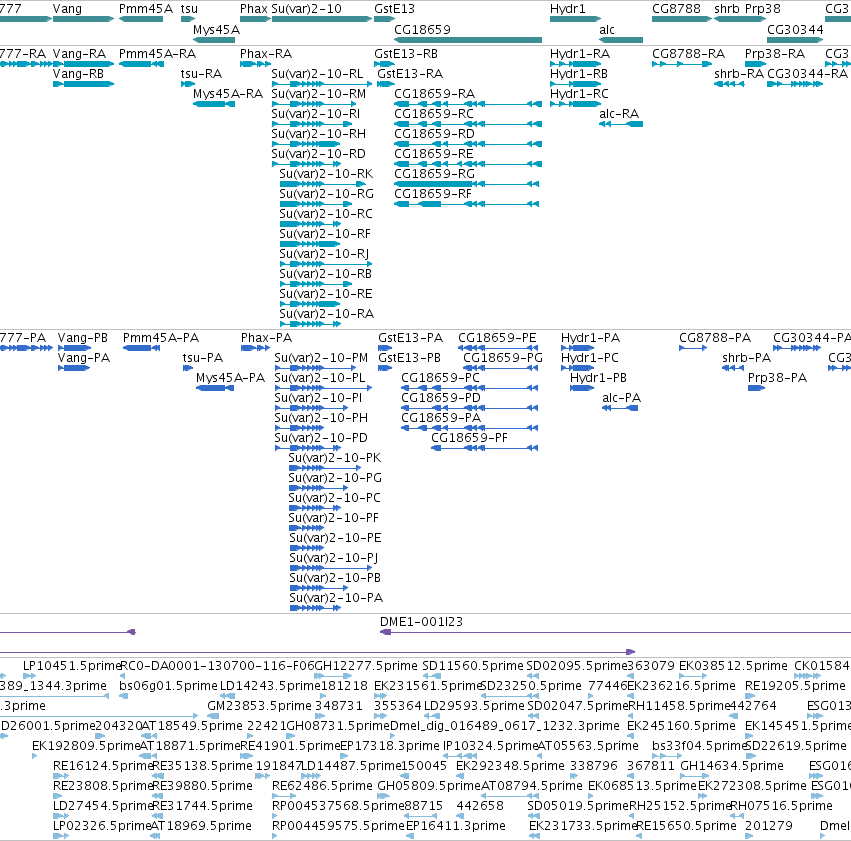Screen dimensions: 851x841
Task: Select the Pmm45A gene label
Action: (146, 9)
